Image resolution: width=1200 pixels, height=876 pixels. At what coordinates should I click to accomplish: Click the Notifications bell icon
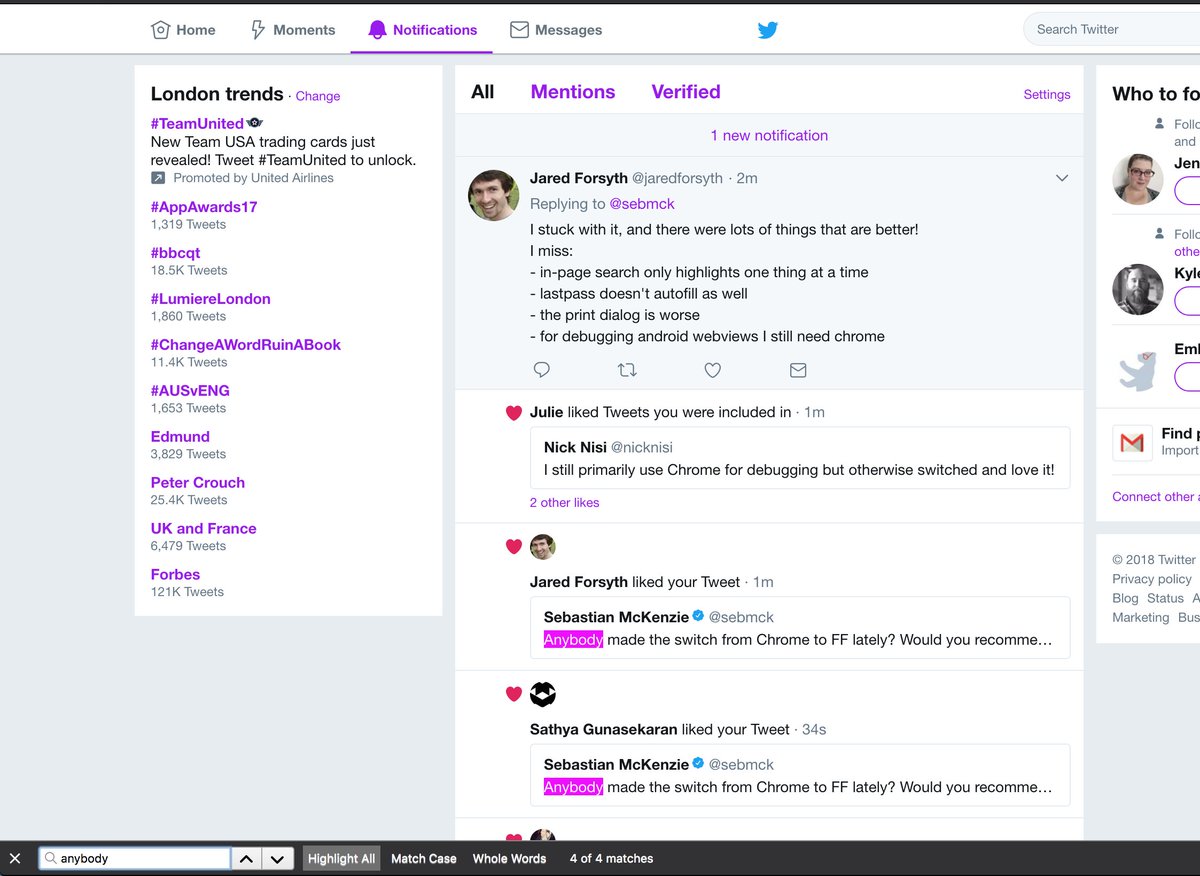377,30
